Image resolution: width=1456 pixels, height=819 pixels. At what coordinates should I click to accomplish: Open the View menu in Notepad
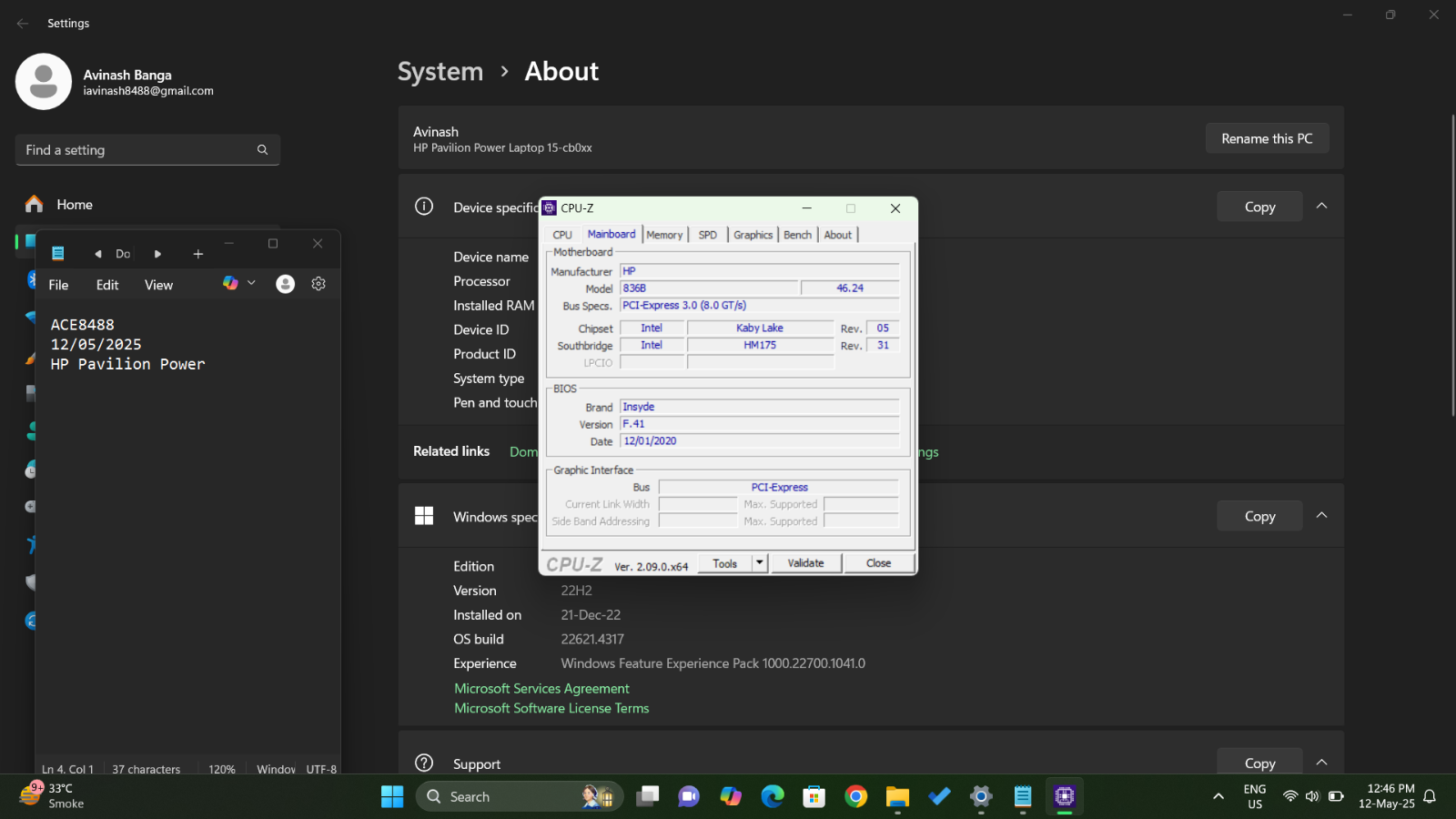pyautogui.click(x=158, y=285)
